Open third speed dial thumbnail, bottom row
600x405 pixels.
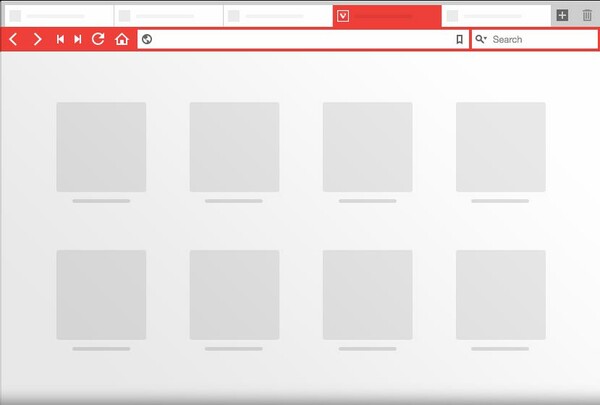(x=368, y=295)
